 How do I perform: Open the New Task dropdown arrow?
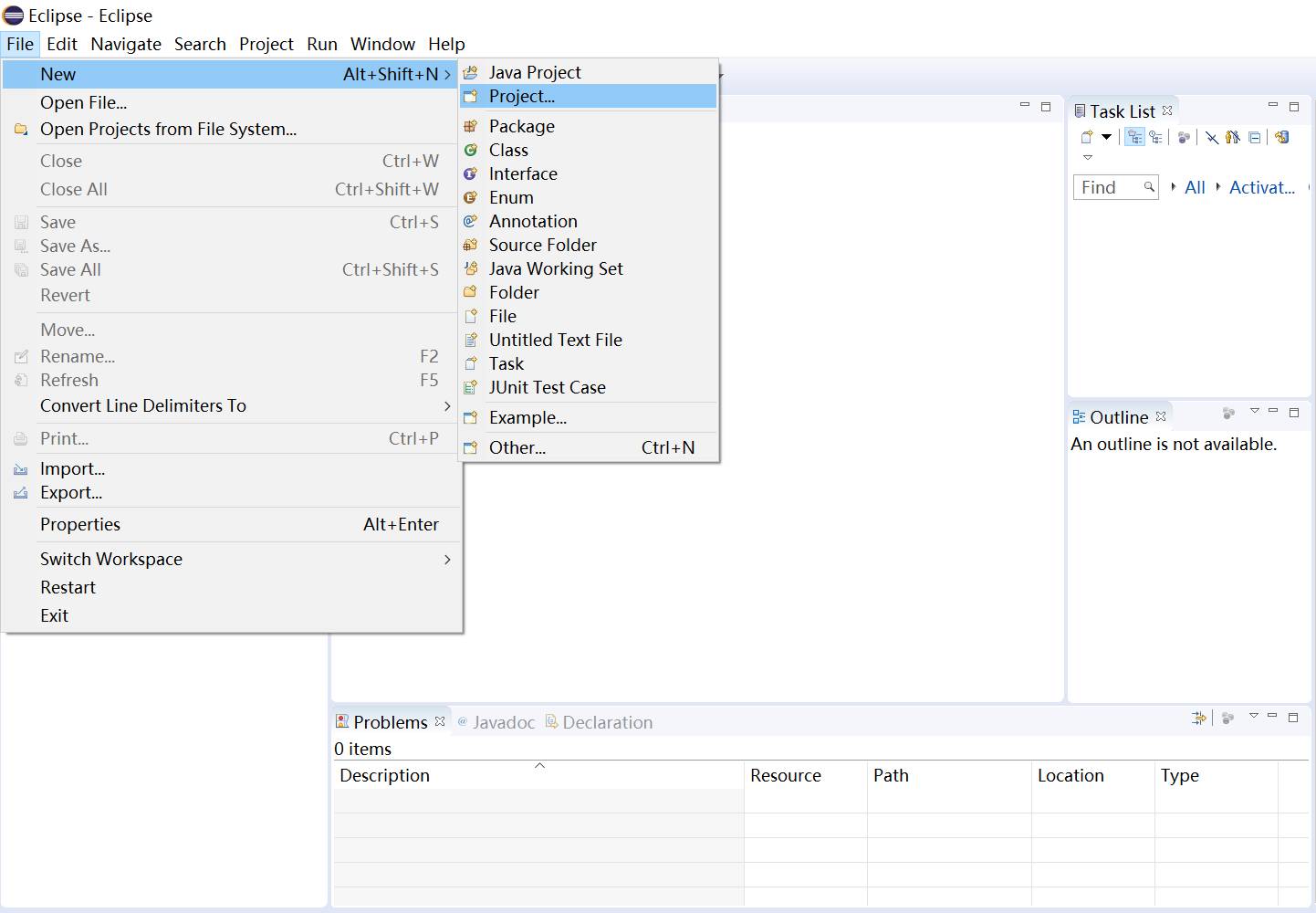pyautogui.click(x=1106, y=137)
